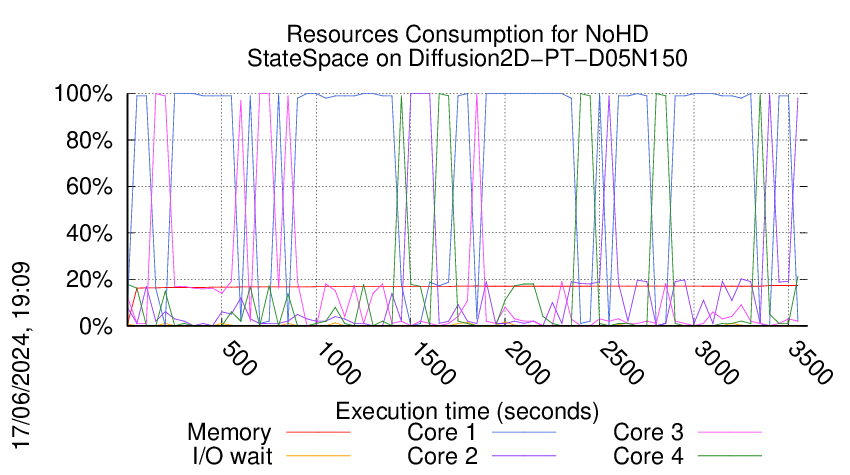The height and width of the screenshot is (475, 850).
Task: Click the red Memory legend line sample
Action: (x=318, y=432)
